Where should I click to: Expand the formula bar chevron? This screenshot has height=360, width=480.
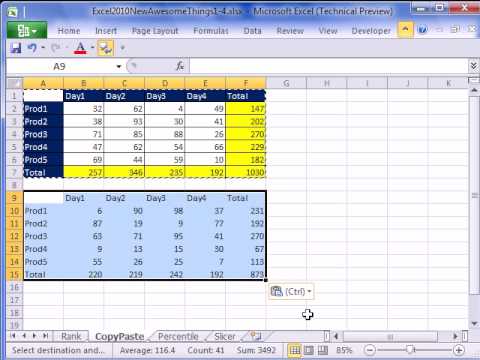coord(473,66)
